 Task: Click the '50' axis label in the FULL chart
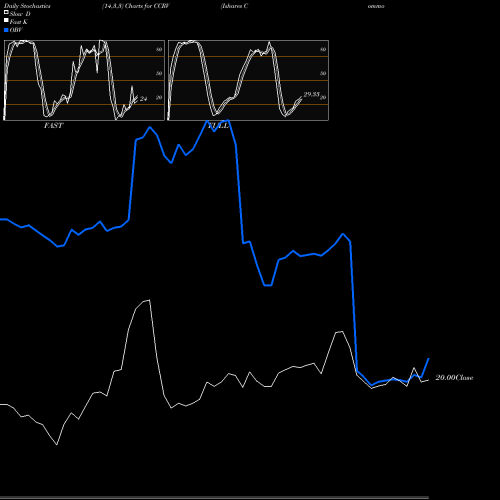[x=323, y=73]
